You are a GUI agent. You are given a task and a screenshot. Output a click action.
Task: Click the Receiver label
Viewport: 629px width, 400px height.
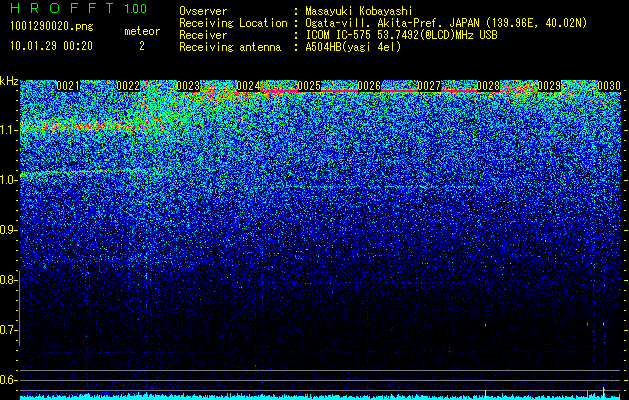[x=203, y=35]
